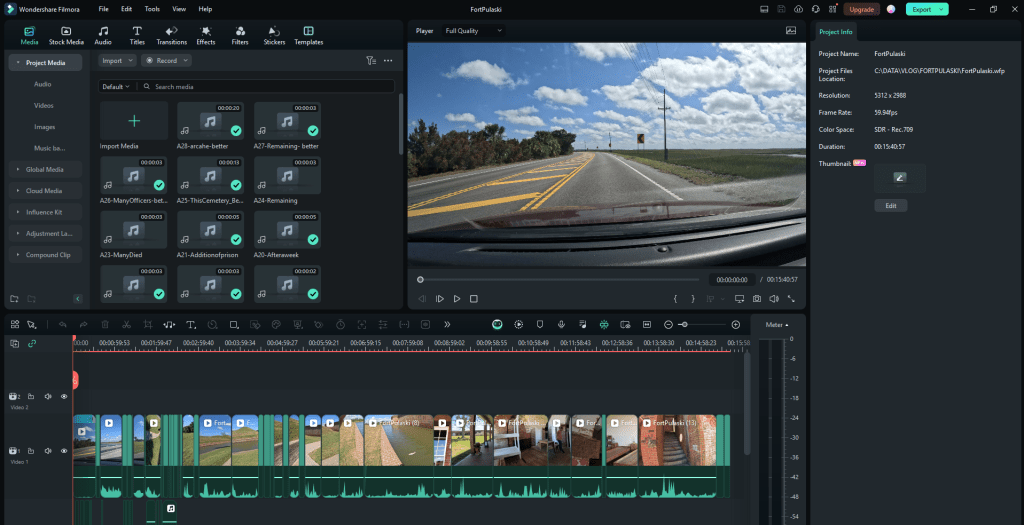Click the voiceover microphone icon in timeline toolbar

point(561,324)
